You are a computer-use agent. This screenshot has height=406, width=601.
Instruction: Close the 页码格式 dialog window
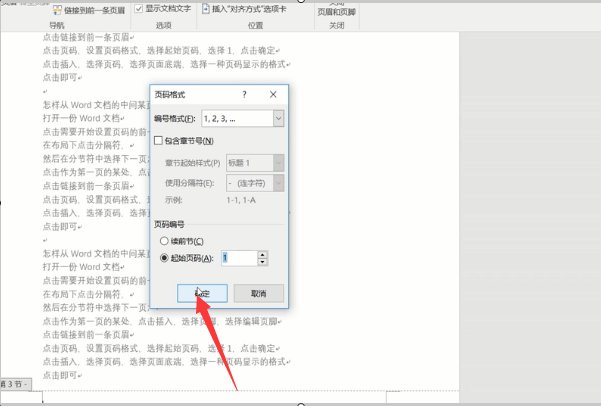tap(273, 94)
